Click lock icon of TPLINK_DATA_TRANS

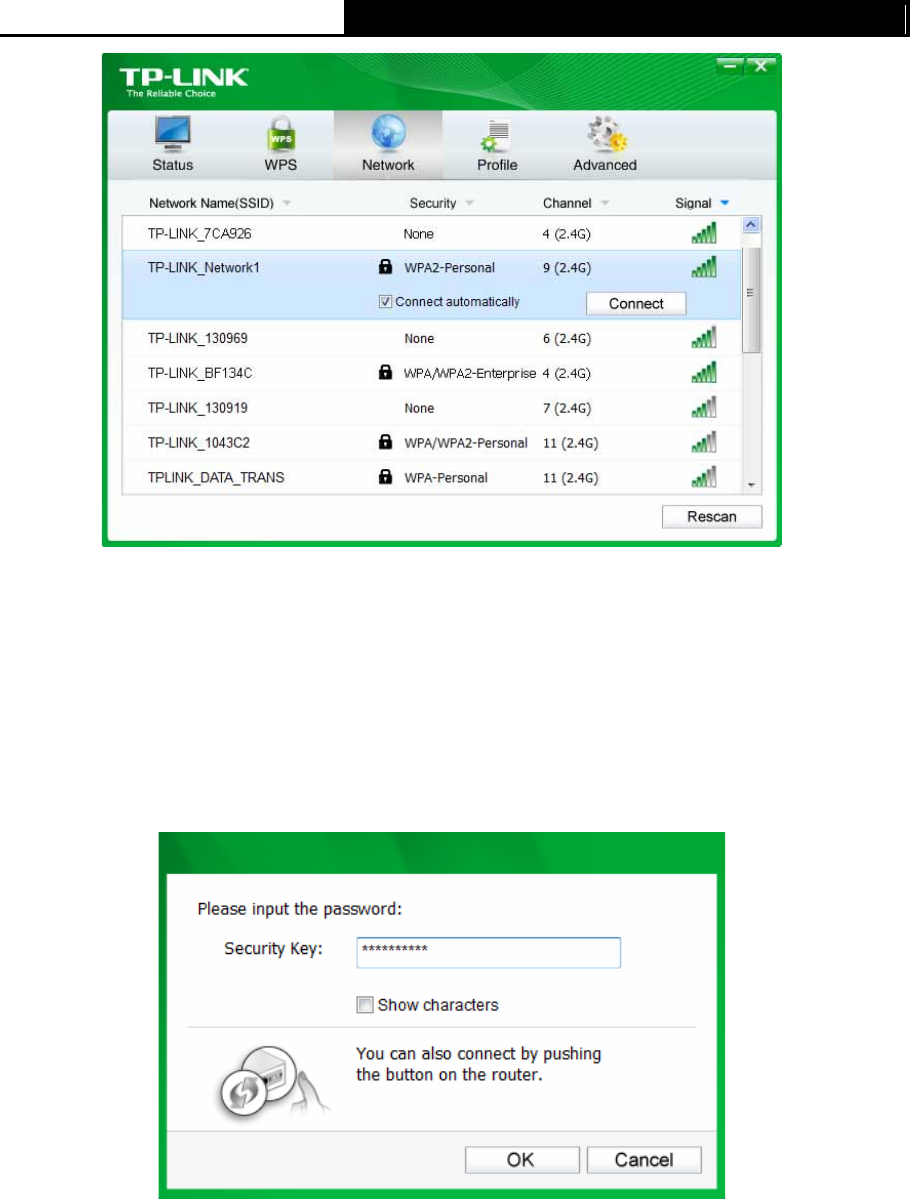click(385, 477)
